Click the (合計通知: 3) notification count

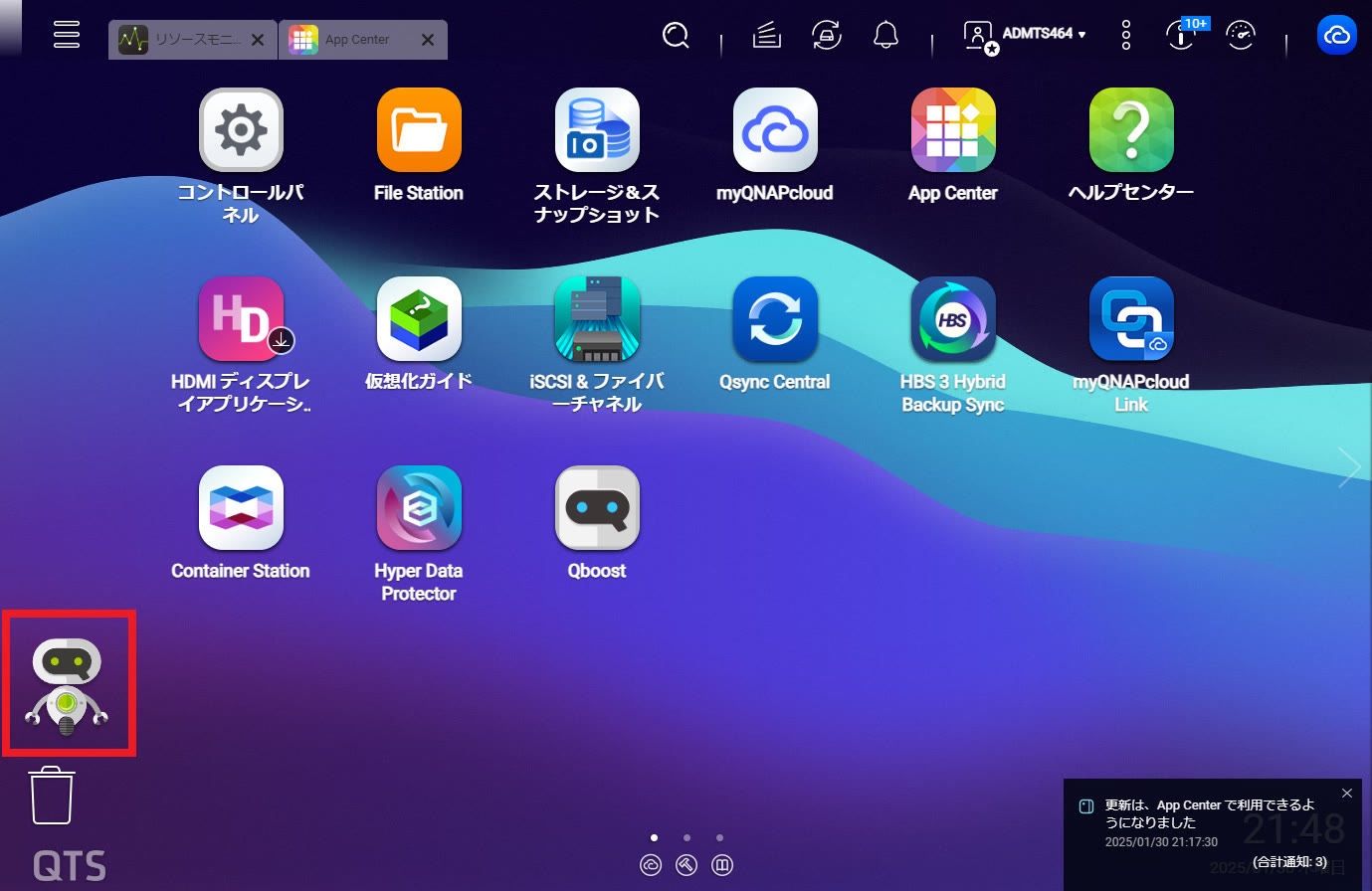click(1289, 862)
